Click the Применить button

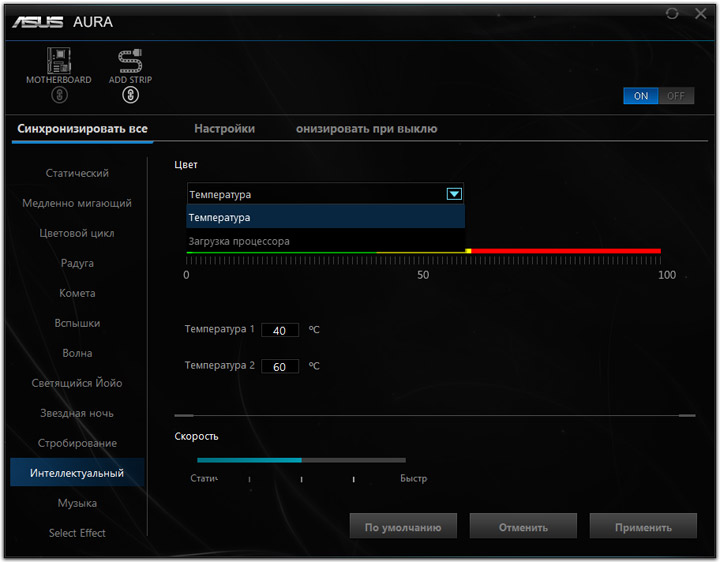643,526
